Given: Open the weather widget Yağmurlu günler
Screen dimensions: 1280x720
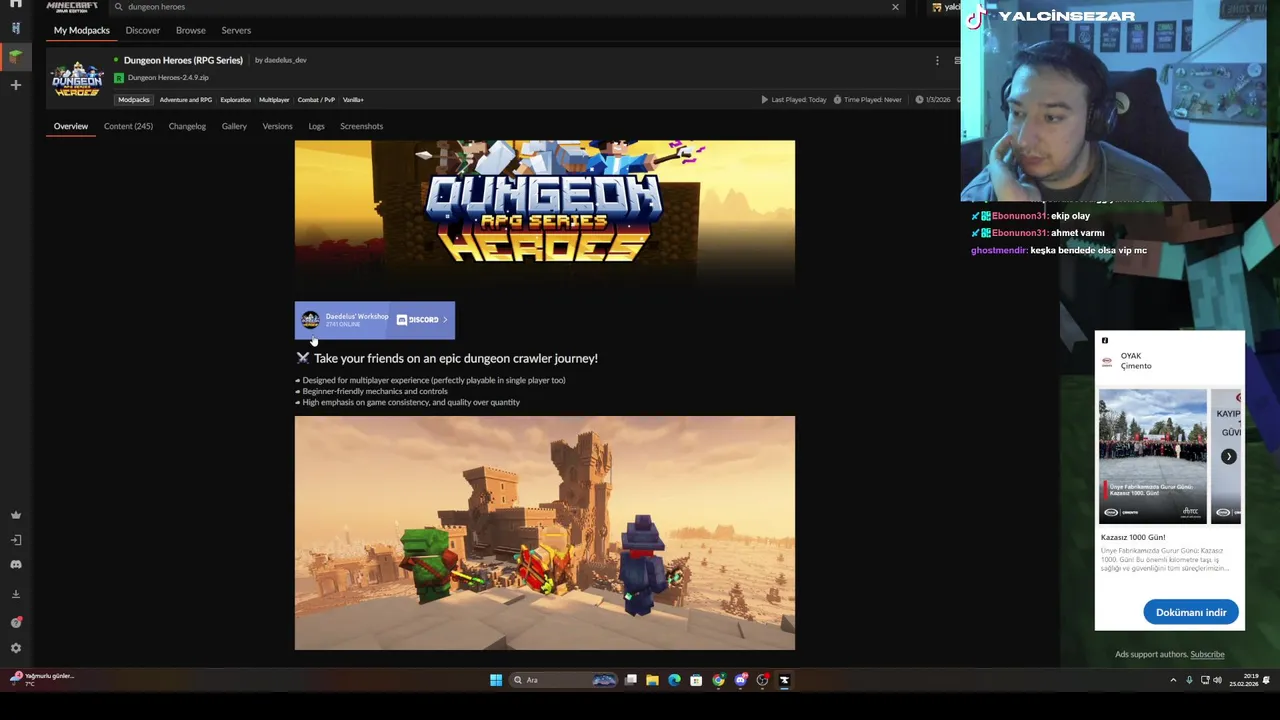Looking at the screenshot, I should click(x=42, y=680).
